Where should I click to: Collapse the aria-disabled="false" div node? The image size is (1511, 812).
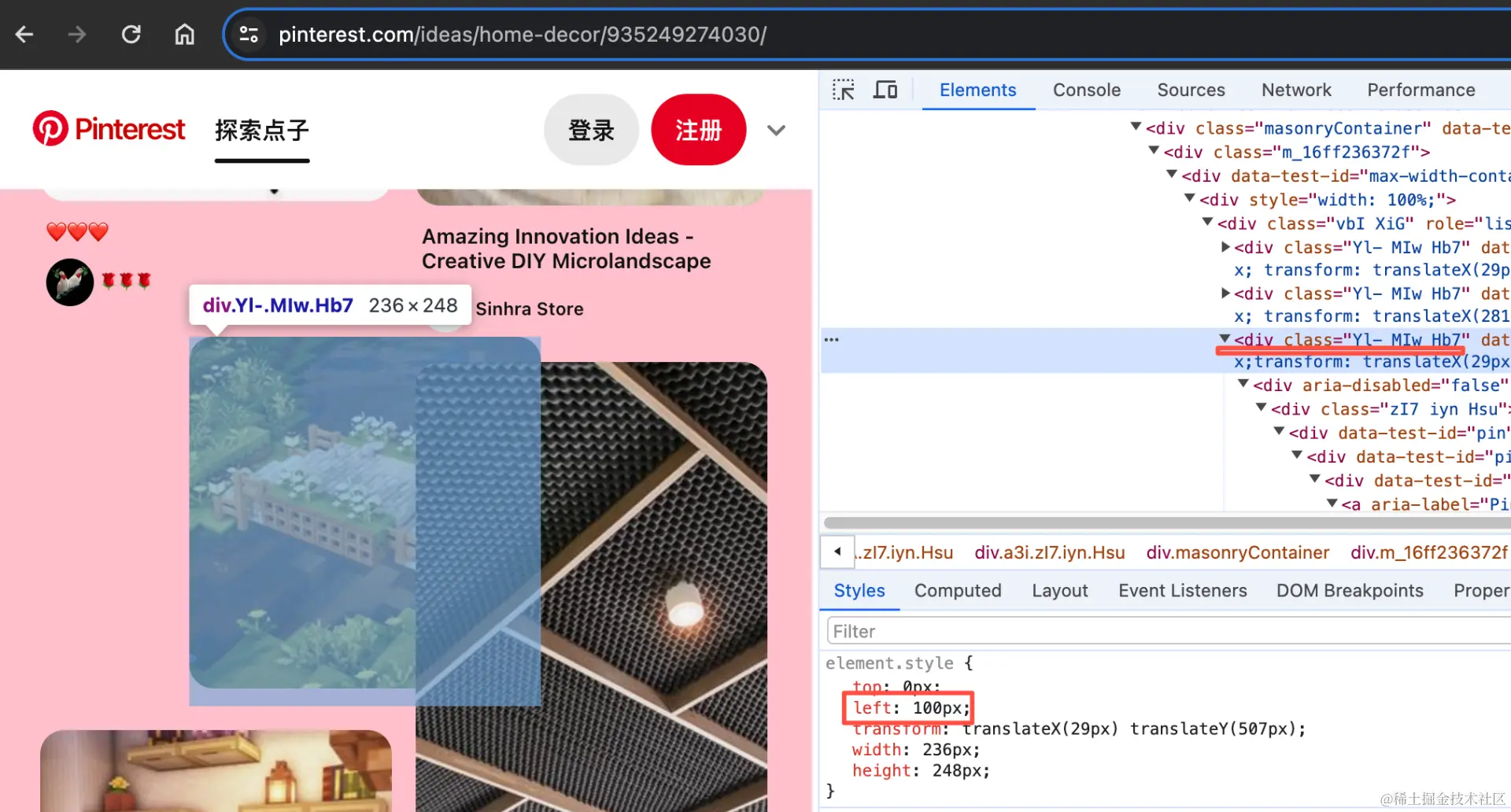point(1243,384)
